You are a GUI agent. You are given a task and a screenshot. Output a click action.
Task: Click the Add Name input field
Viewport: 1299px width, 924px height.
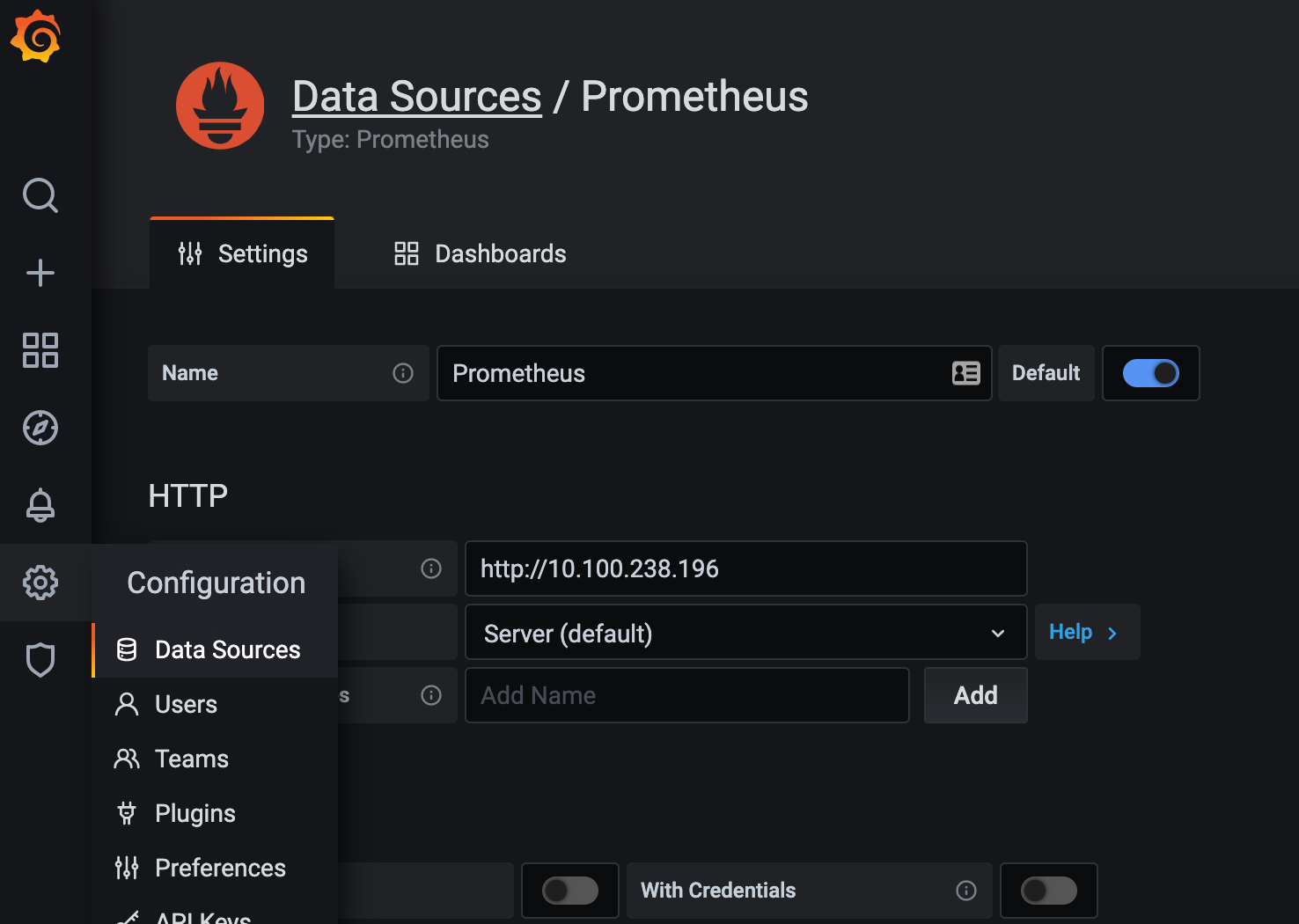[x=687, y=695]
